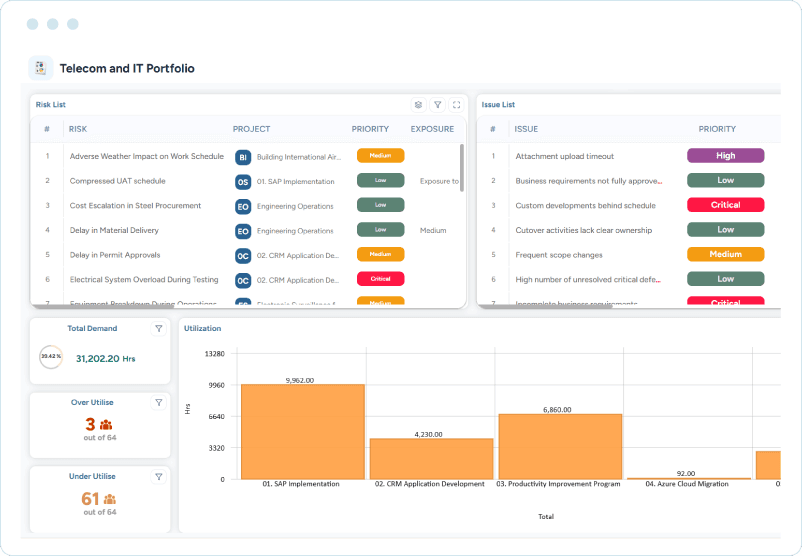Click Building International Air project name
This screenshot has width=802, height=556.
click(x=299, y=157)
